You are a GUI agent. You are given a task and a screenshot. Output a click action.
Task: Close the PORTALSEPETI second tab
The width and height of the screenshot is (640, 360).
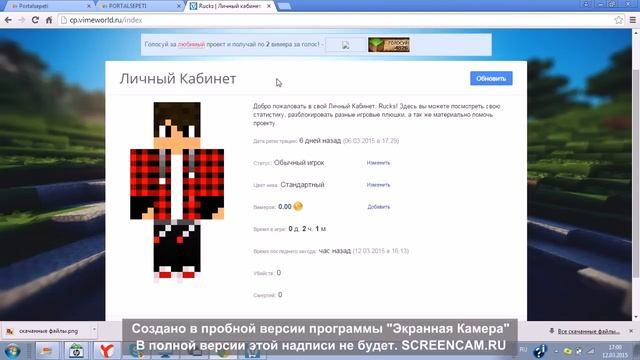pos(179,6)
